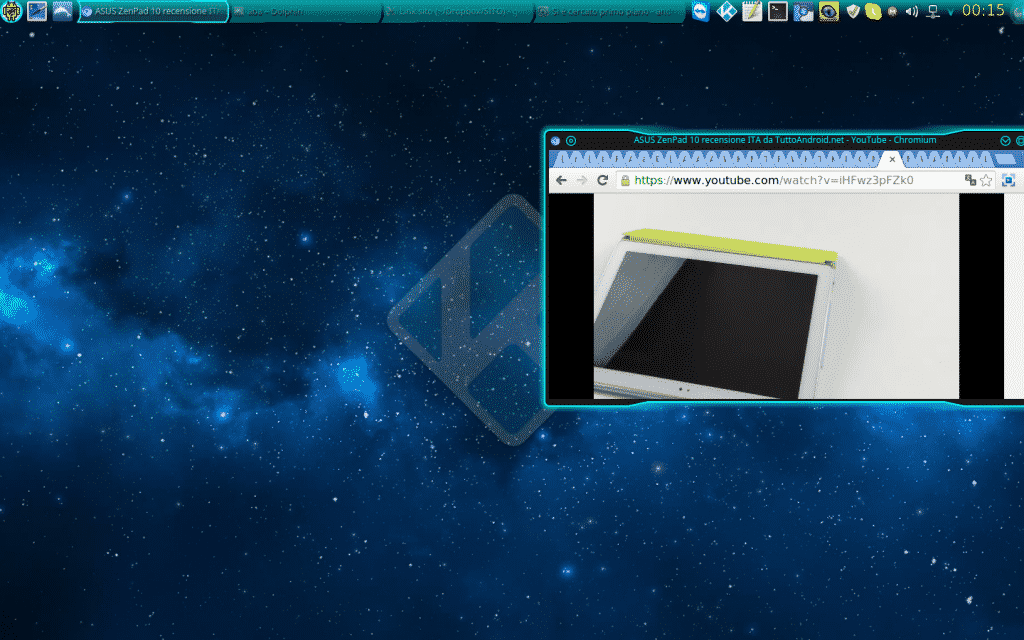Viewport: 1024px width, 640px height.
Task: Open the Chromium window menu icon
Action: point(555,140)
